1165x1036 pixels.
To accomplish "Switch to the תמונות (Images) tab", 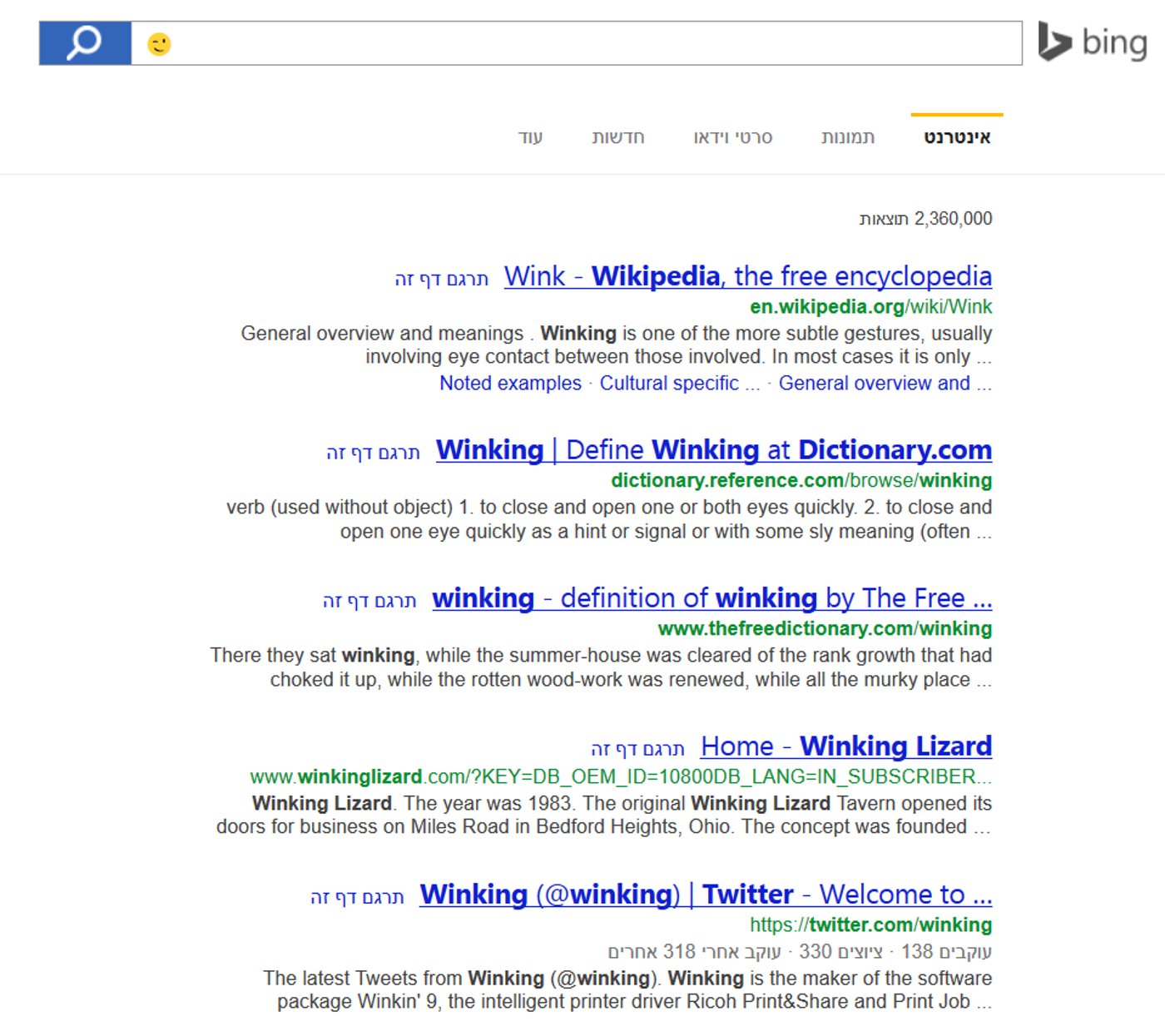I will coord(848,137).
